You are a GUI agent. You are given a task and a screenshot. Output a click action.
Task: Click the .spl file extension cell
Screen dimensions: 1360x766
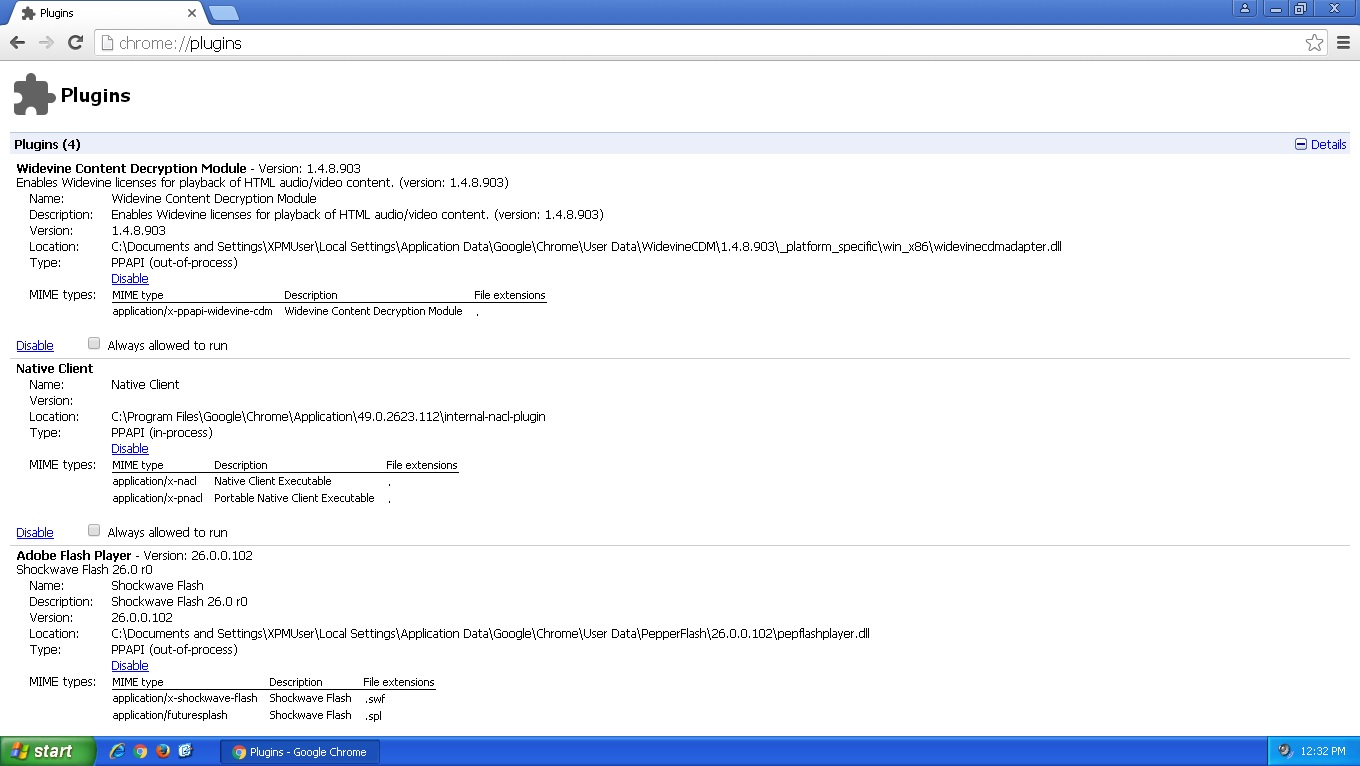(373, 716)
